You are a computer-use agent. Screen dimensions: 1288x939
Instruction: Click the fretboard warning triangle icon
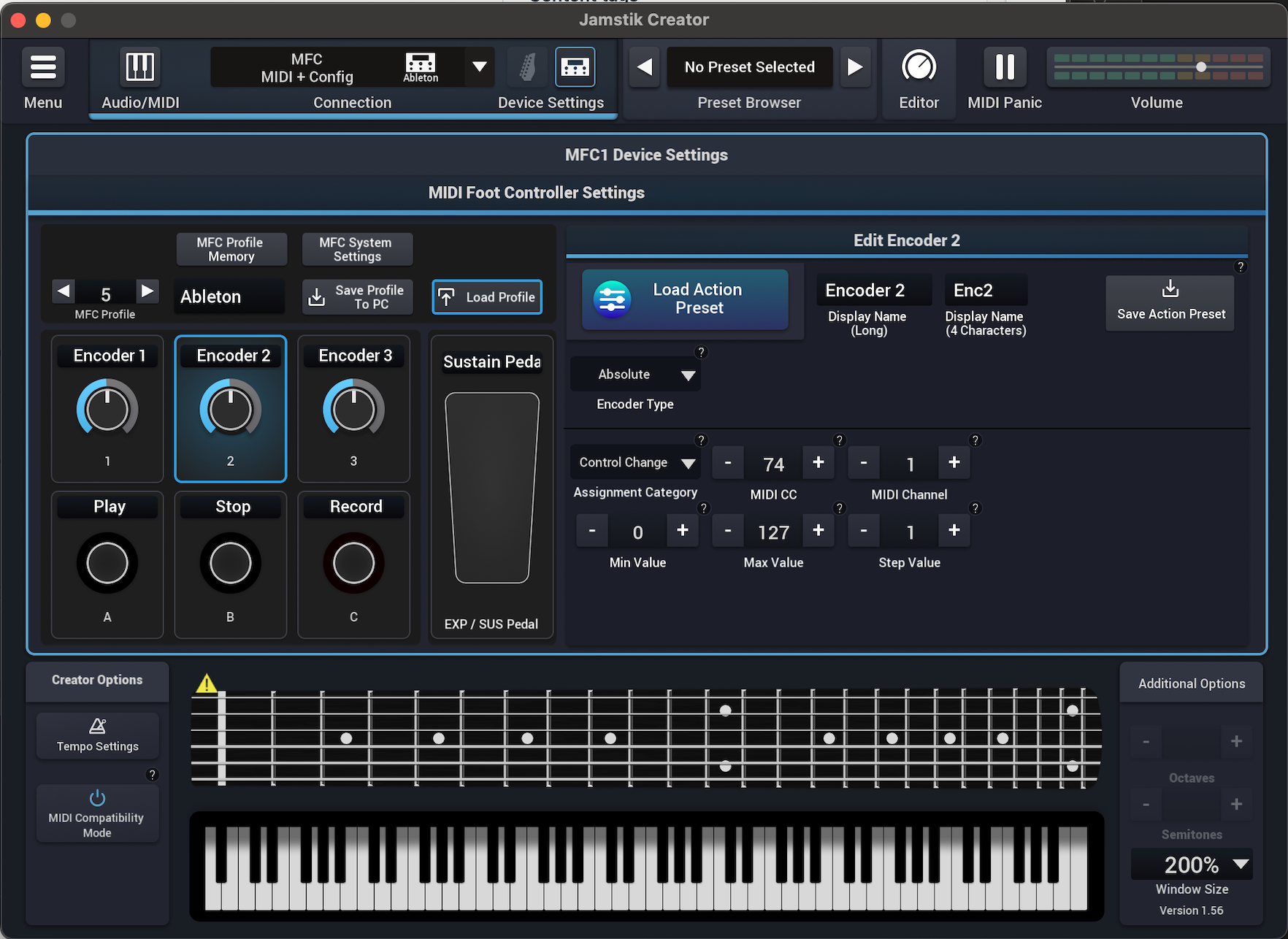[x=207, y=683]
